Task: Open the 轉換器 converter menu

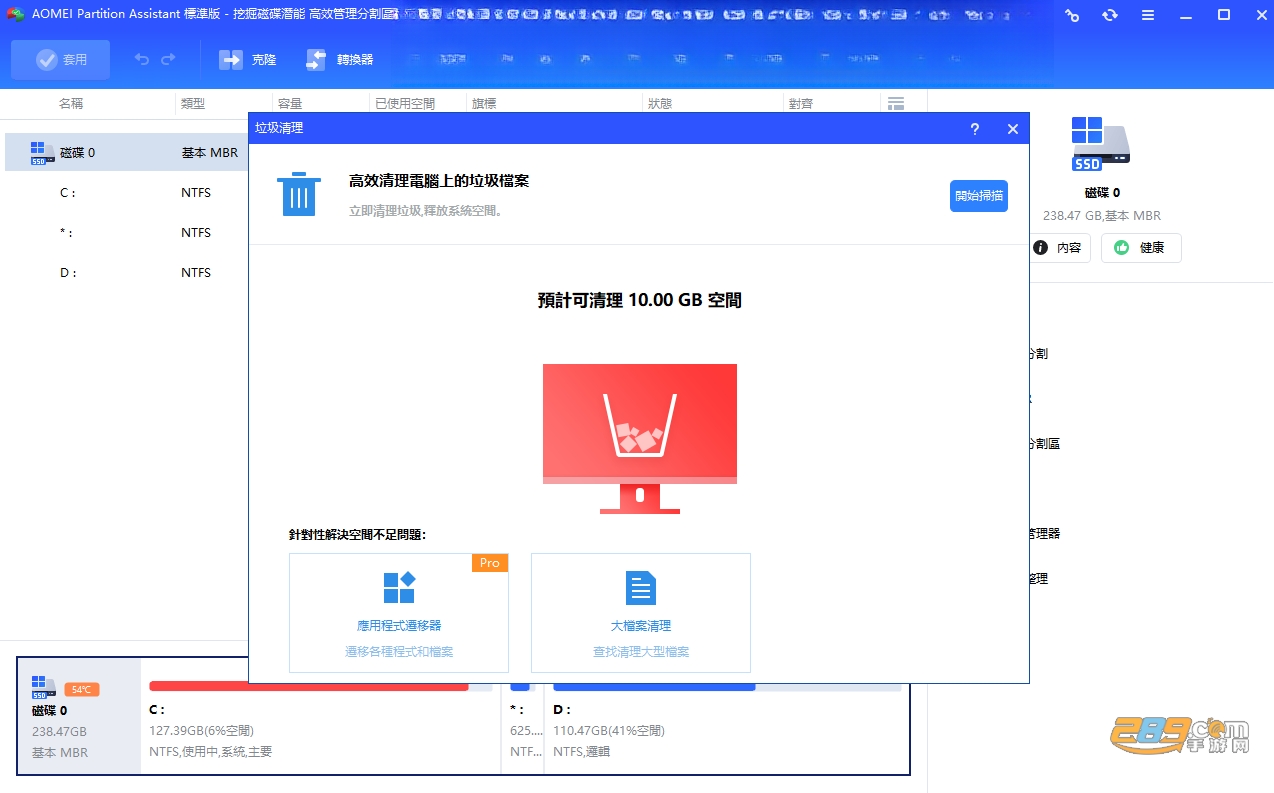Action: tap(340, 60)
